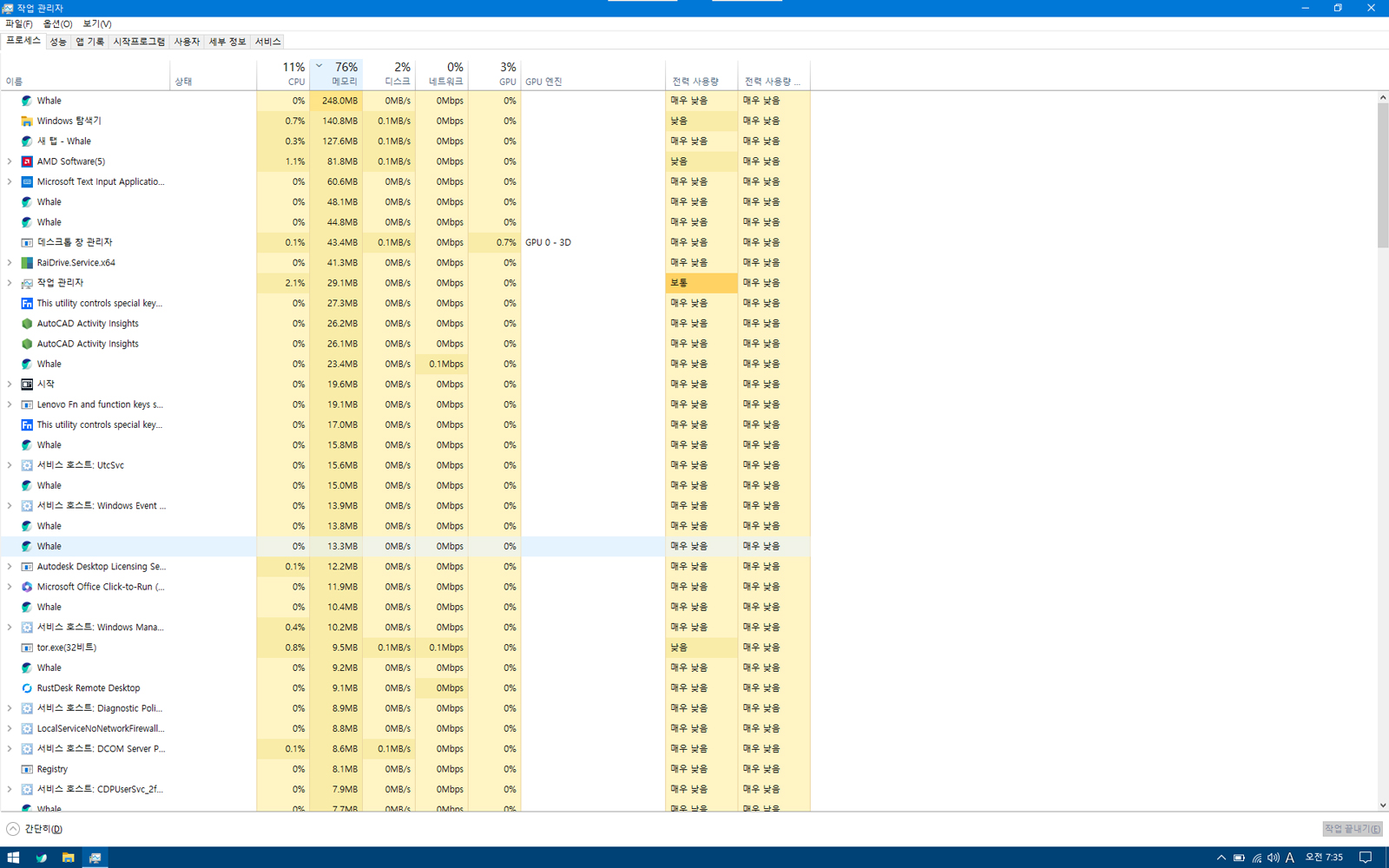This screenshot has width=1389, height=868.
Task: Expand the RaiDrive.Service.x64 row
Action: pyautogui.click(x=10, y=262)
